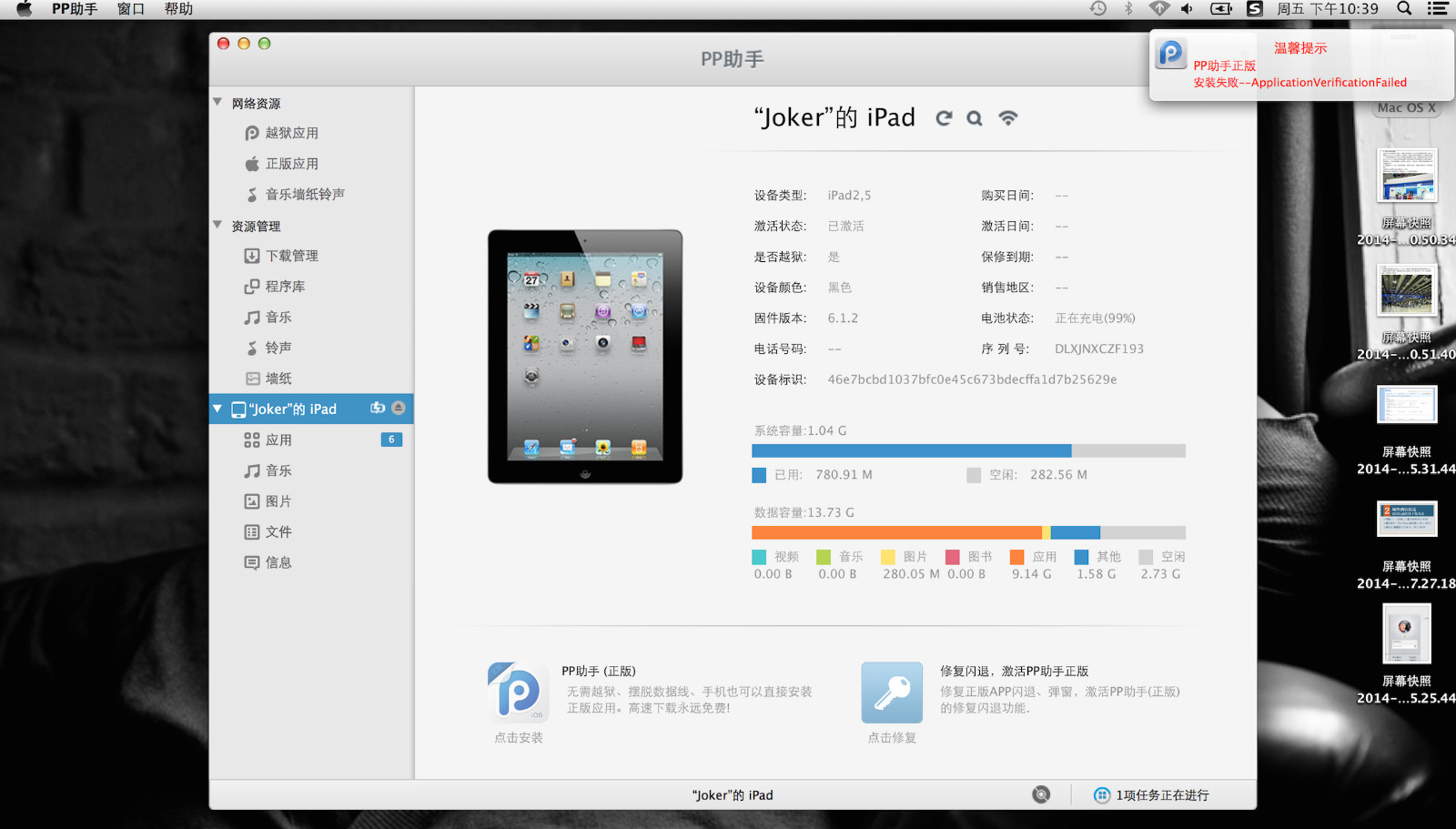
Task: Click the Wi-Fi icon beside device name
Action: pos(1007,118)
